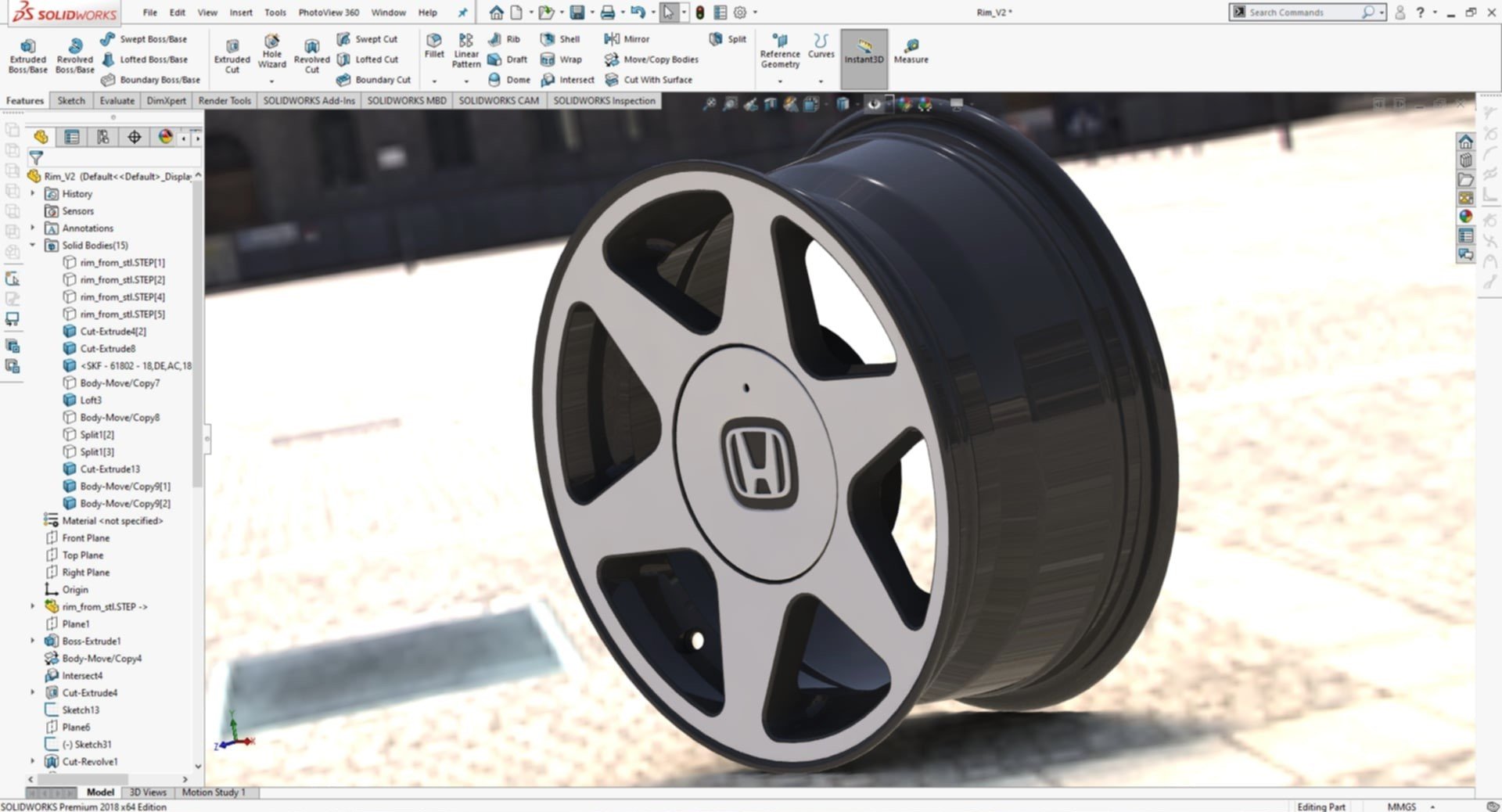The width and height of the screenshot is (1502, 812).
Task: Click the feature tree filter icon
Action: tap(36, 157)
